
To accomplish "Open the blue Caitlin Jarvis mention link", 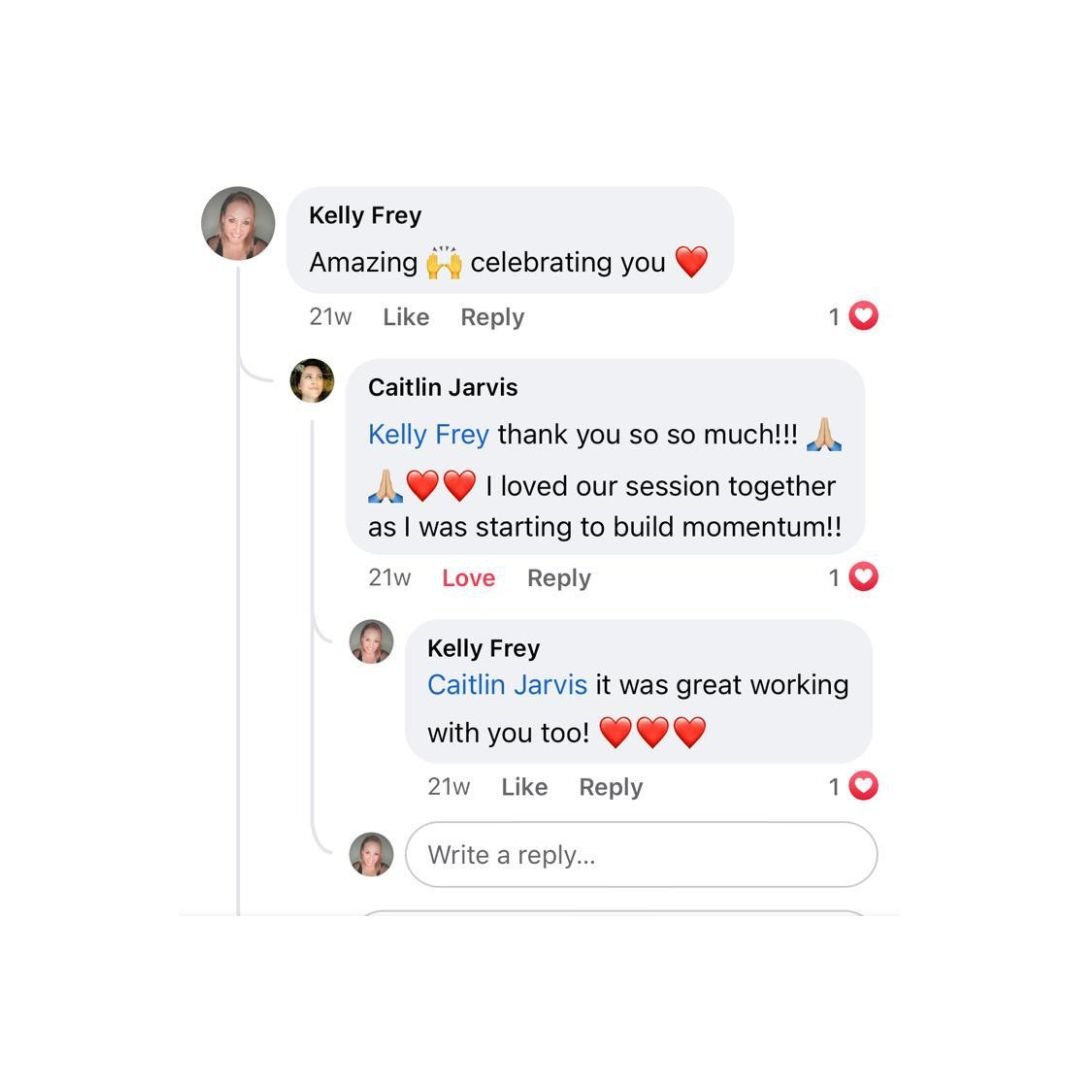I will pos(507,685).
